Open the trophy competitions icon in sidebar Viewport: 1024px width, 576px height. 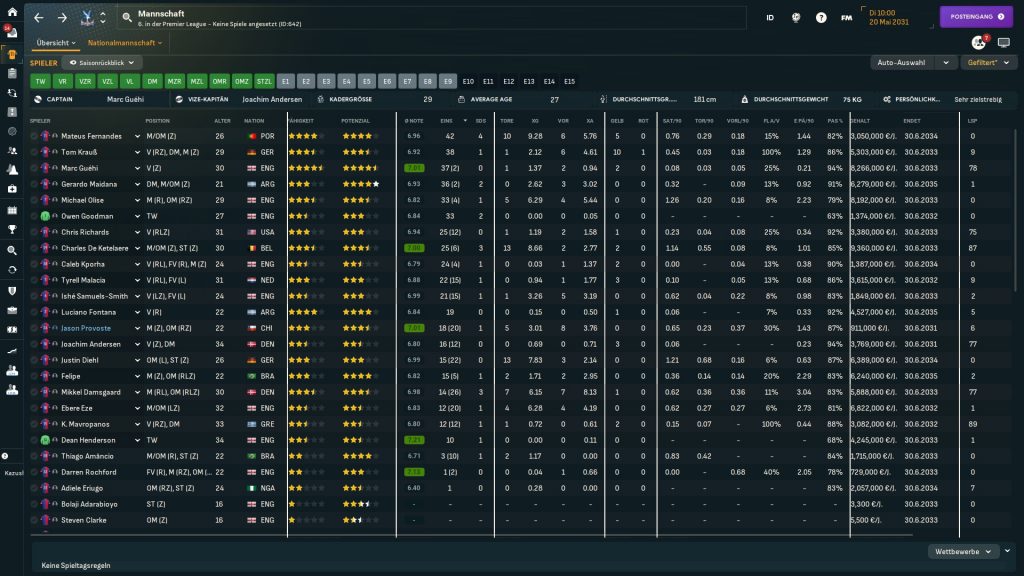(12, 231)
